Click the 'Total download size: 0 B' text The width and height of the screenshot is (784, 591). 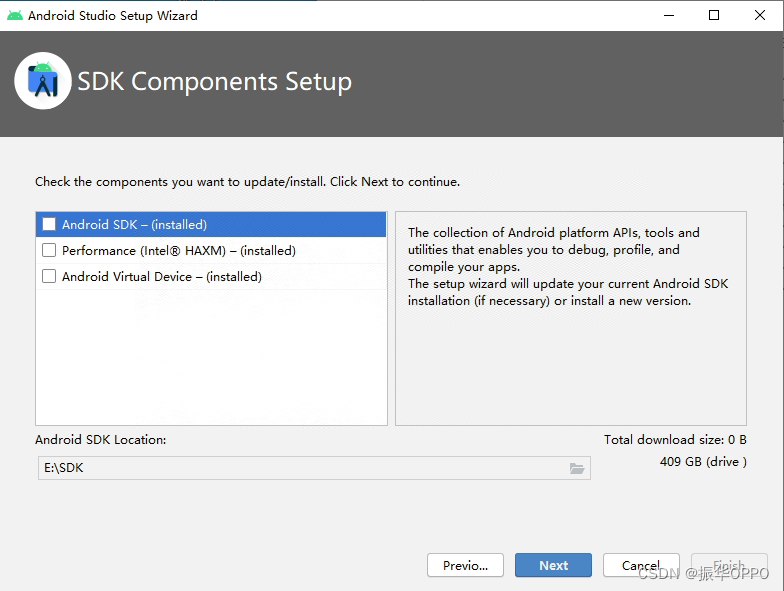(675, 440)
